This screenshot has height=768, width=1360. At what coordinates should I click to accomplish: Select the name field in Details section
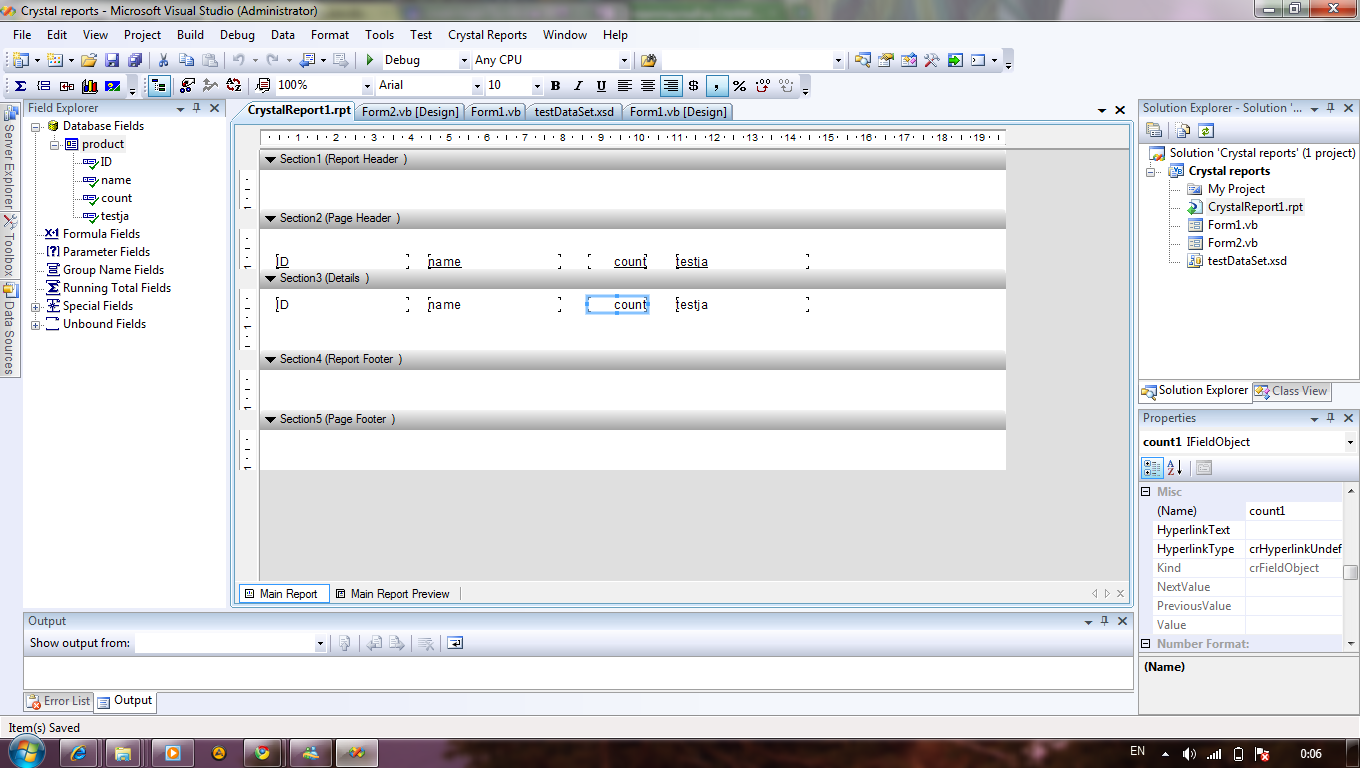point(494,305)
